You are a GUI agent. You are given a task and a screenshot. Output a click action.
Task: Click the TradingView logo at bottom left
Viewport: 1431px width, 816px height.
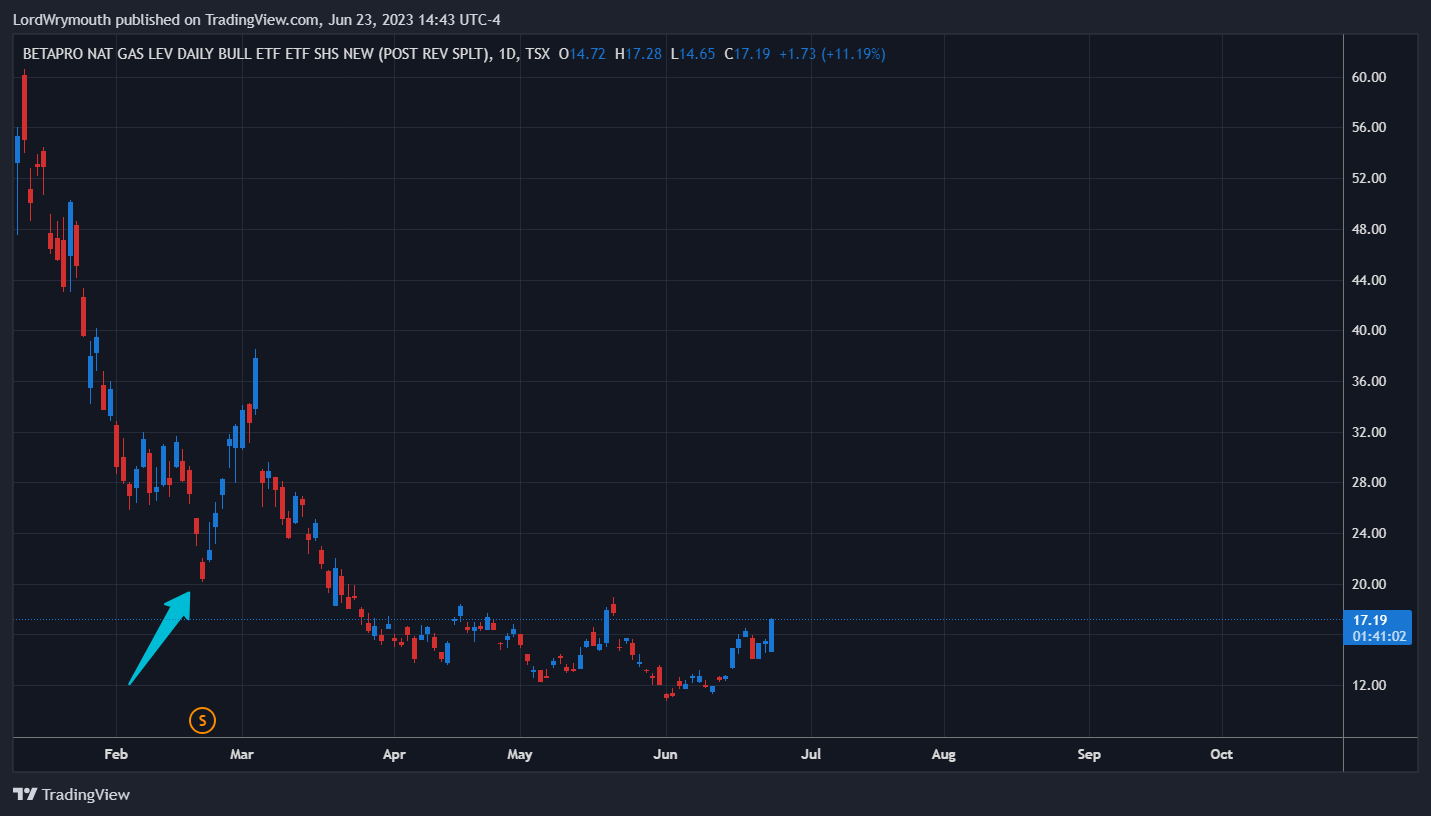click(72, 795)
